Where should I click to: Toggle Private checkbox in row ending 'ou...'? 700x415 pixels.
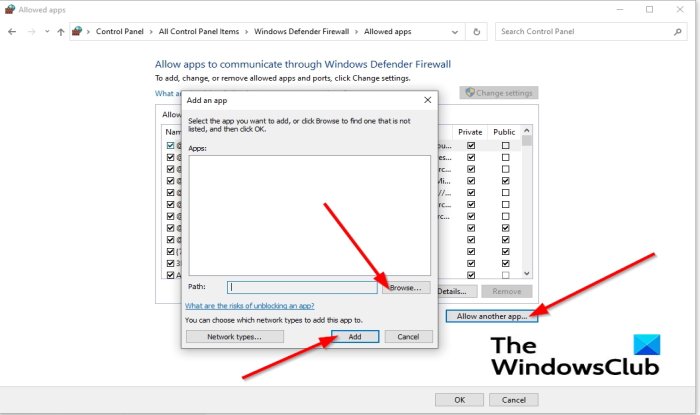click(471, 145)
